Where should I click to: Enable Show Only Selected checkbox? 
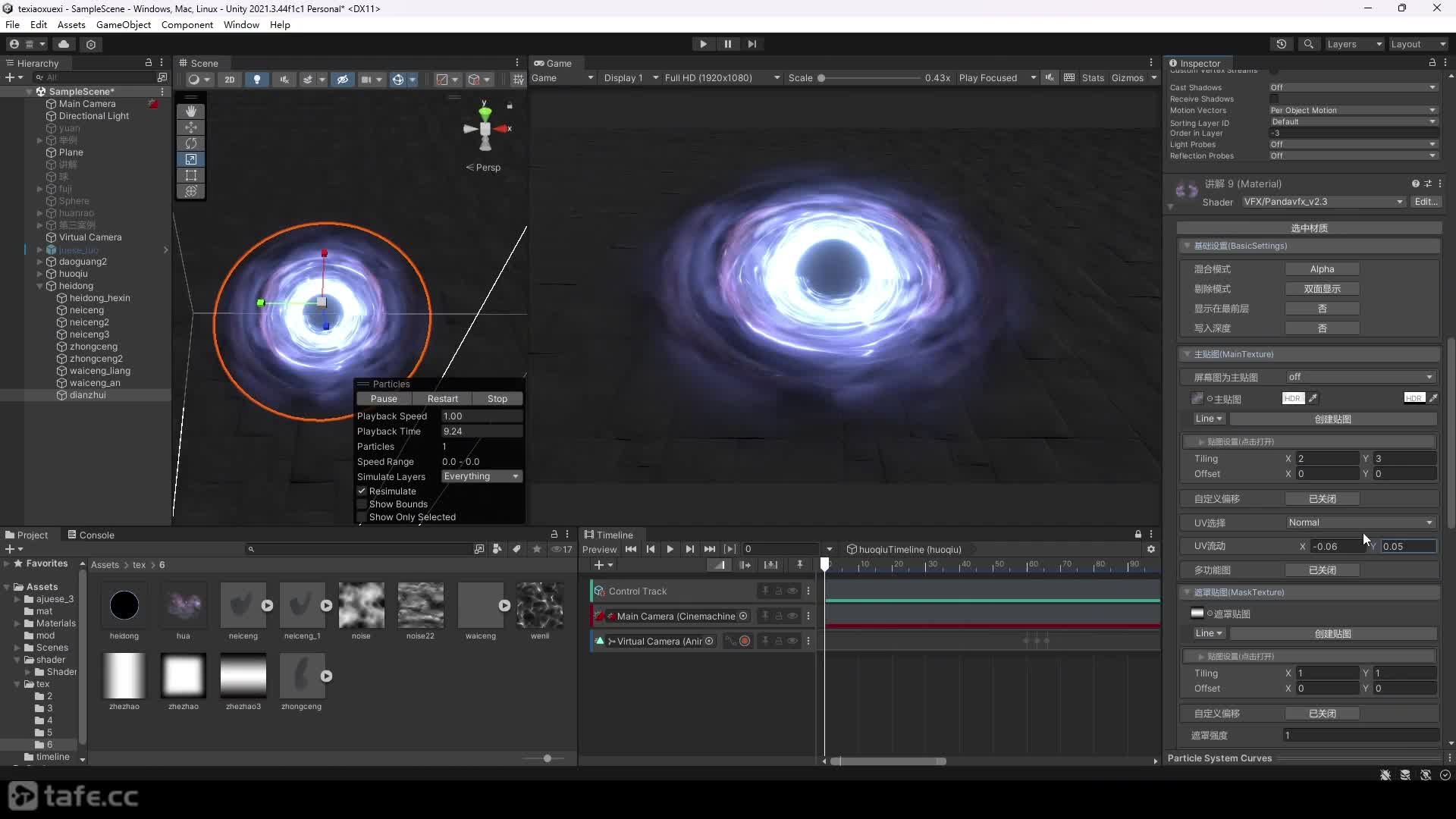coord(362,517)
